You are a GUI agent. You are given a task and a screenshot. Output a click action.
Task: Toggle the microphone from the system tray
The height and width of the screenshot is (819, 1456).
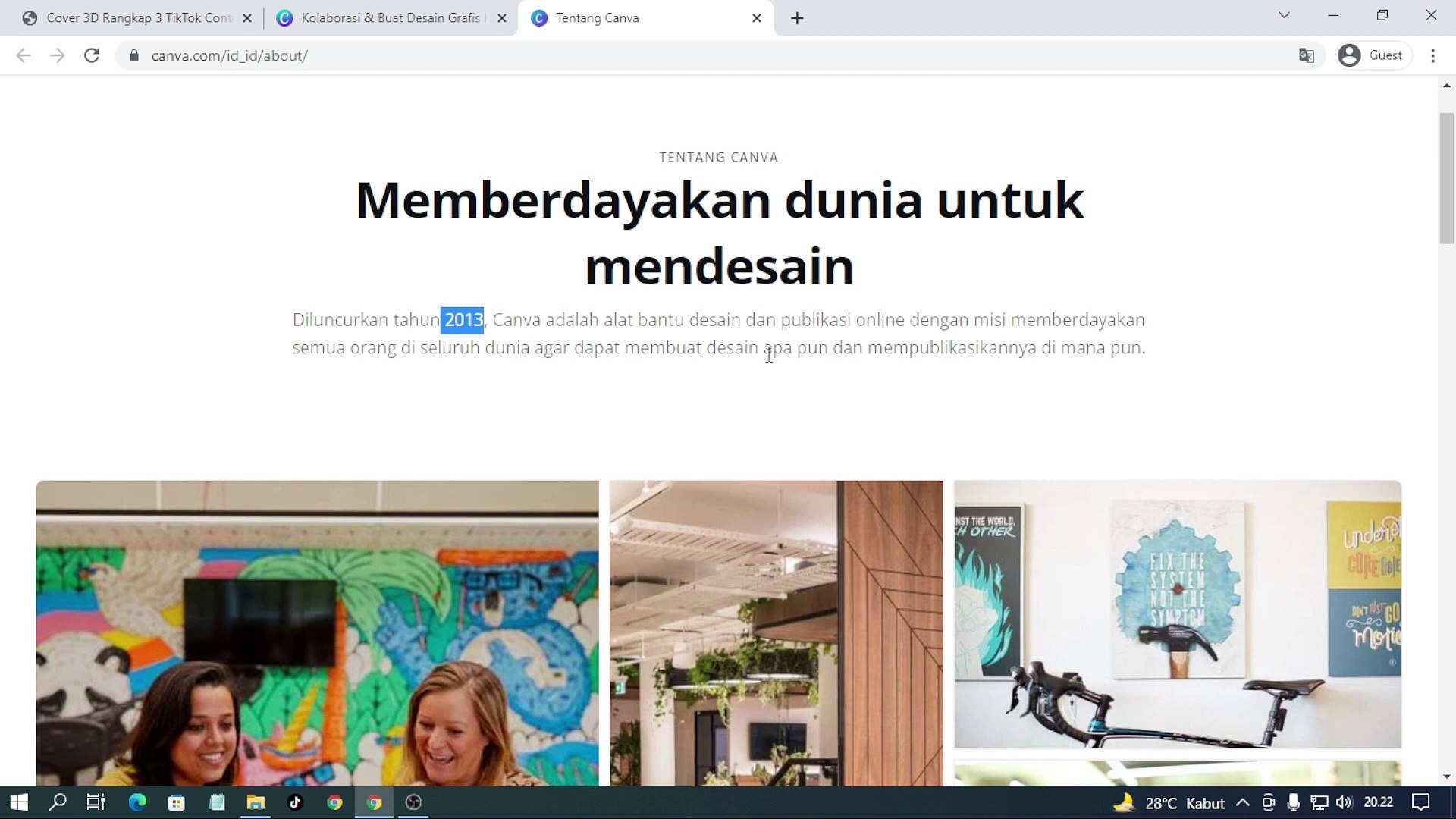[x=1293, y=802]
